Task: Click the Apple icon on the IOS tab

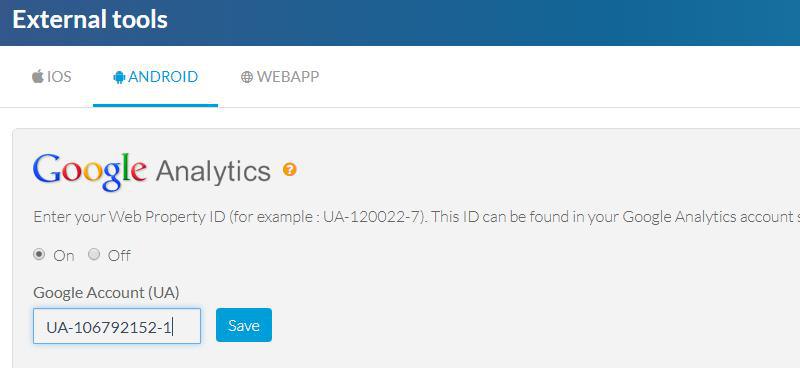Action: 37,77
